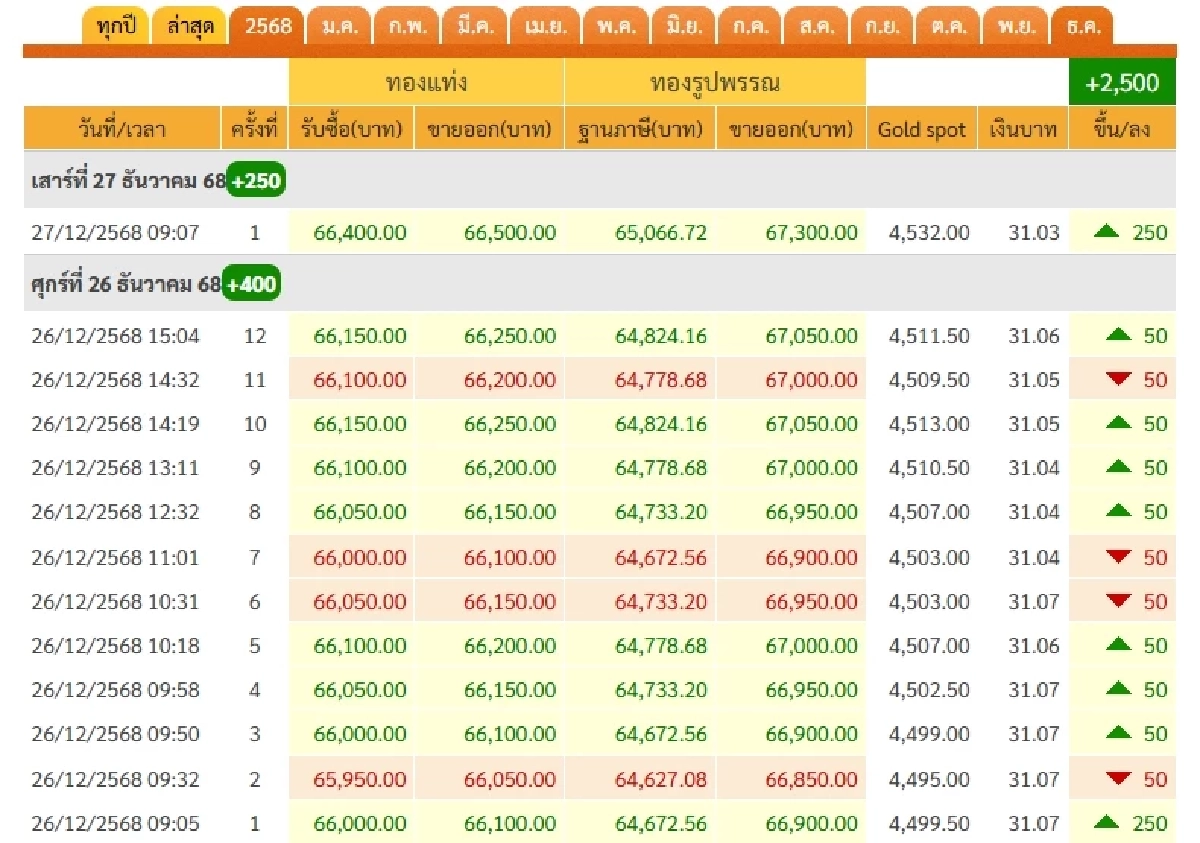The image size is (1200, 843).
Task: Click the +250 badge for Saturday 27 December
Action: (x=256, y=181)
